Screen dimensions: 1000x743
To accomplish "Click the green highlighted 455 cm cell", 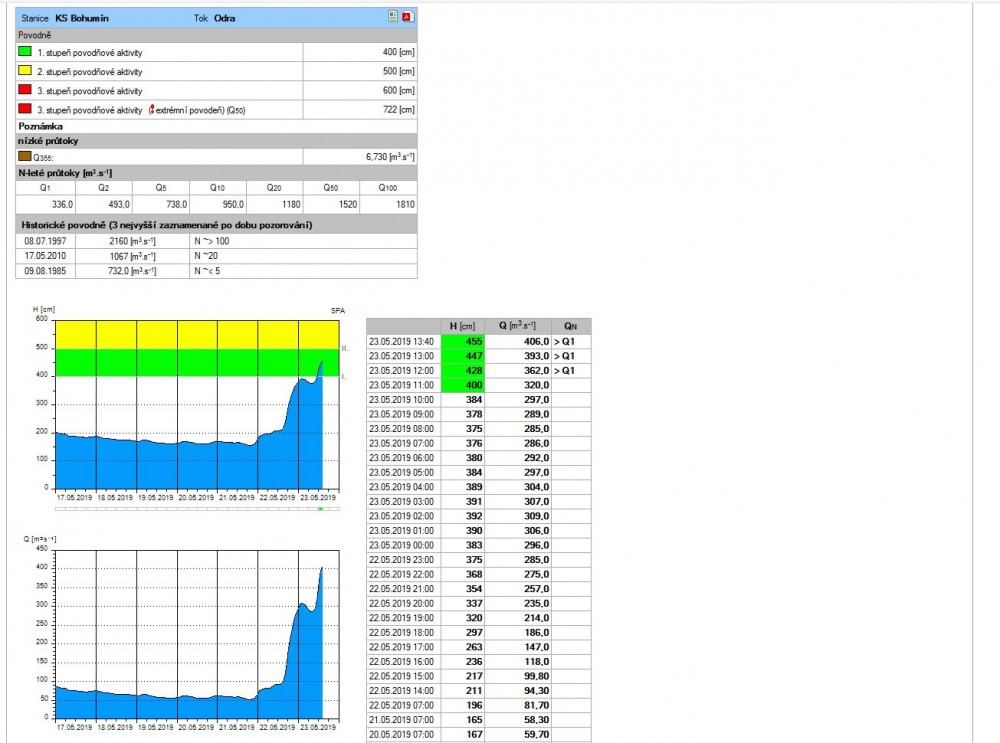I will click(462, 341).
